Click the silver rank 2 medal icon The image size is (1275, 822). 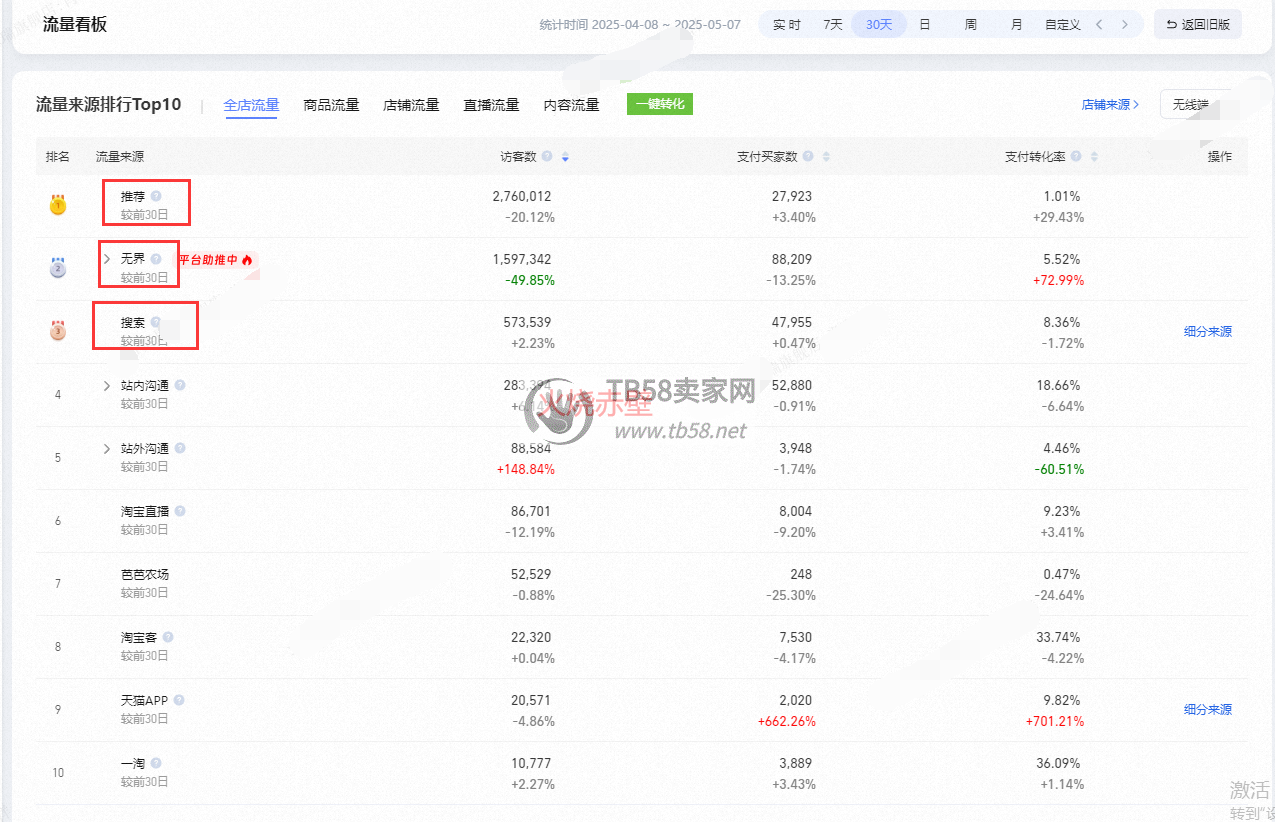58,267
